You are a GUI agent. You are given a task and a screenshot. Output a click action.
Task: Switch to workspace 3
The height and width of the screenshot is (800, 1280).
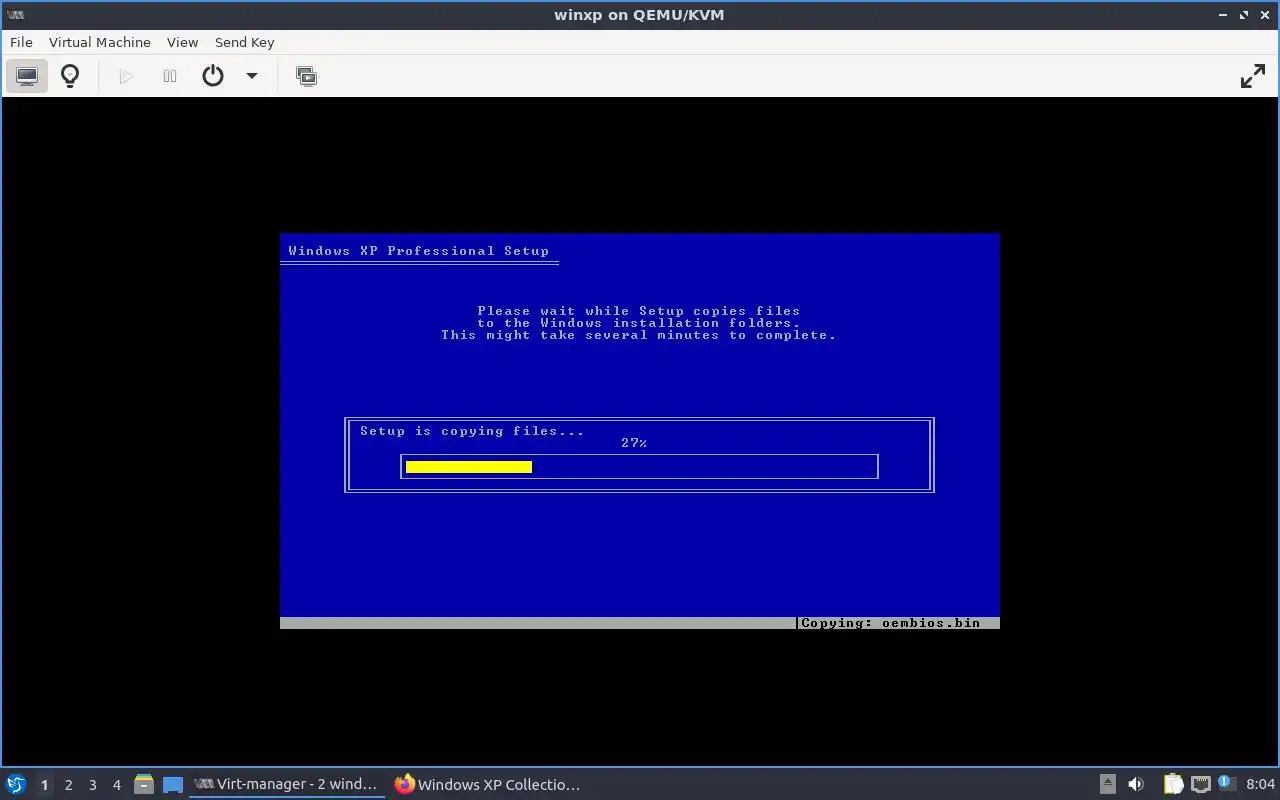point(92,785)
